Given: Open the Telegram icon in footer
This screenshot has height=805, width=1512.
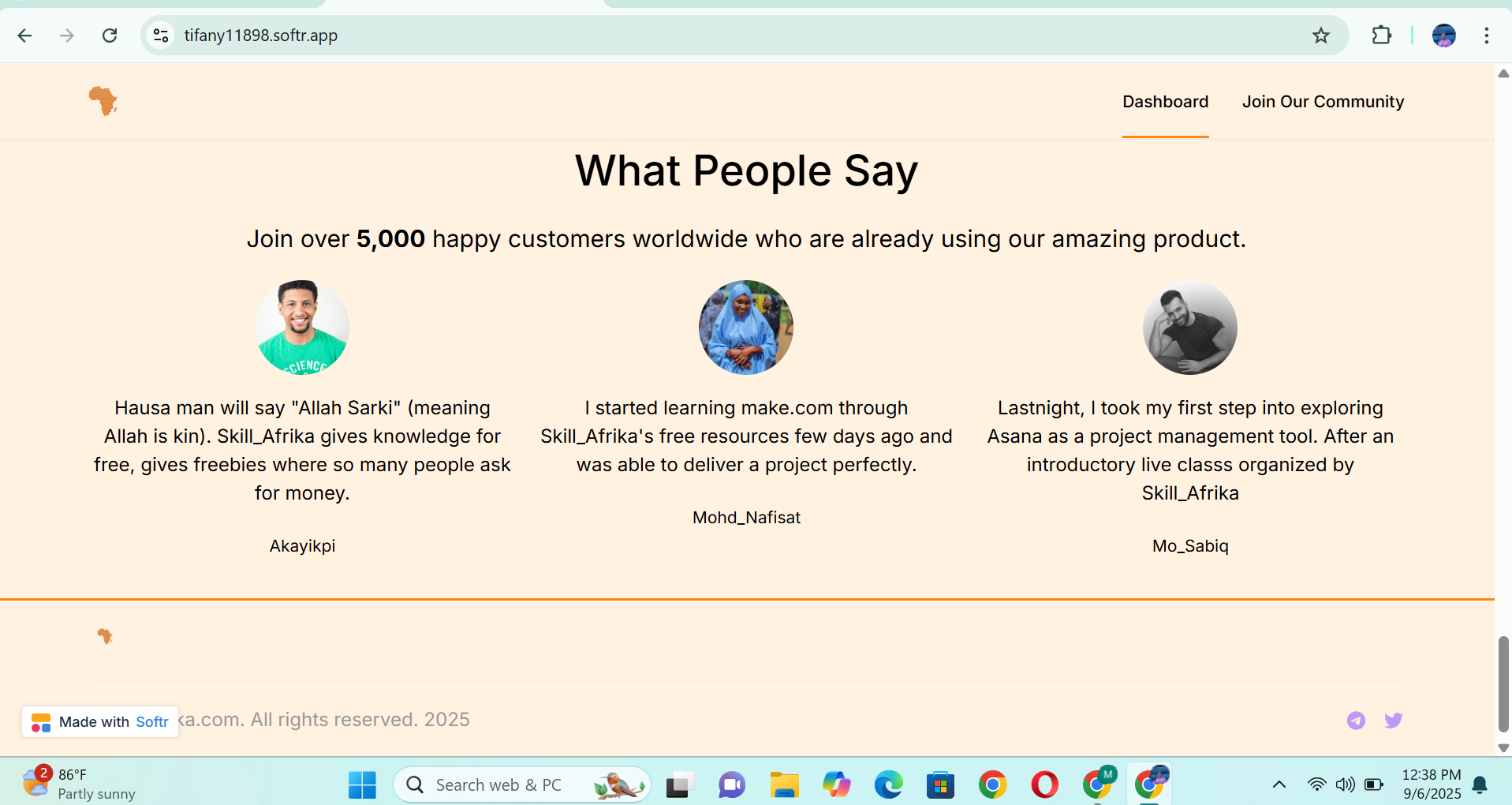Looking at the screenshot, I should [1356, 720].
